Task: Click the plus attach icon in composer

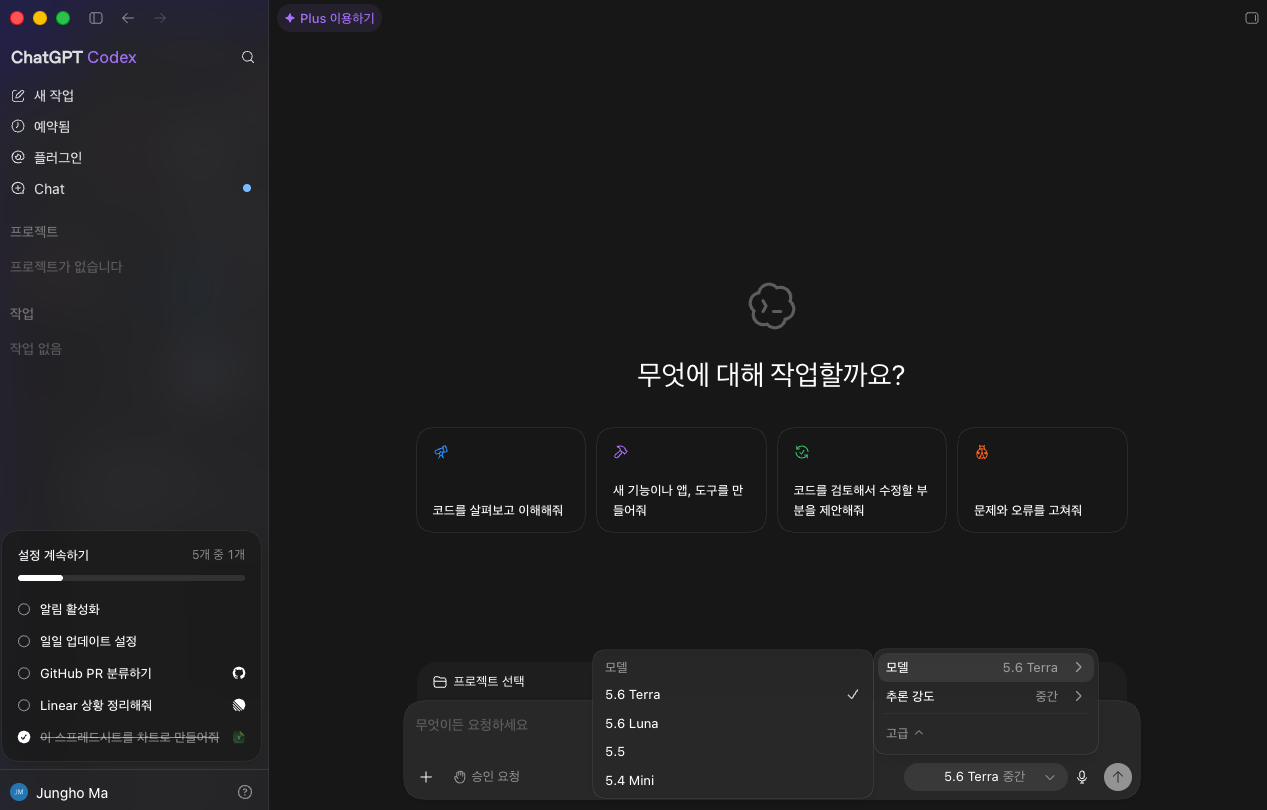Action: [426, 777]
